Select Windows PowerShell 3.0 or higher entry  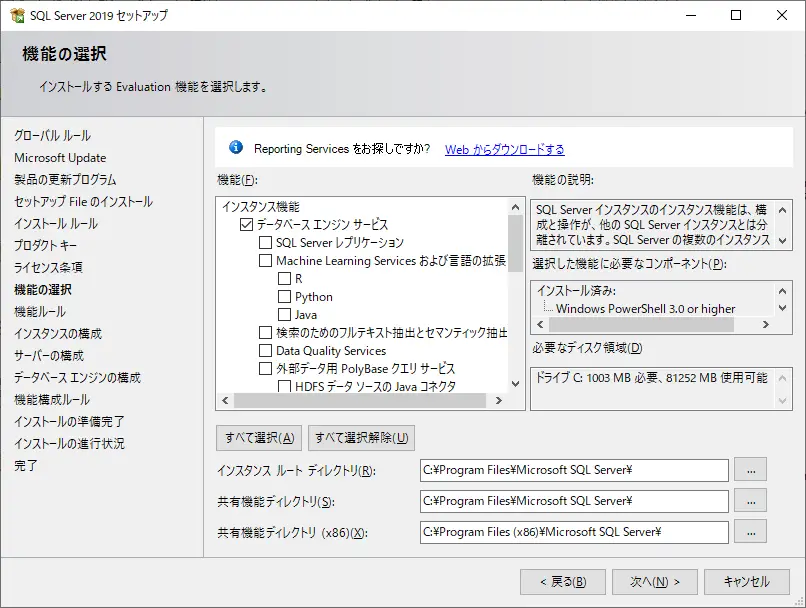click(x=646, y=309)
